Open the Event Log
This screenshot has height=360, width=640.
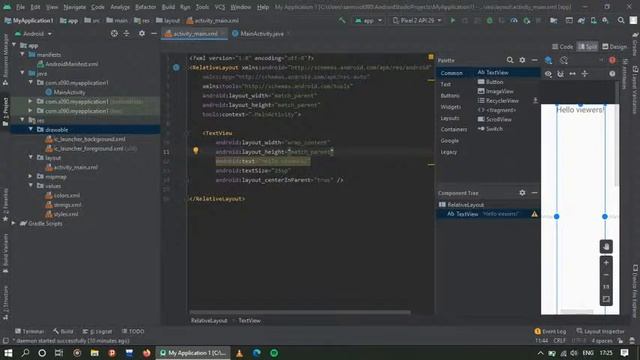point(550,331)
